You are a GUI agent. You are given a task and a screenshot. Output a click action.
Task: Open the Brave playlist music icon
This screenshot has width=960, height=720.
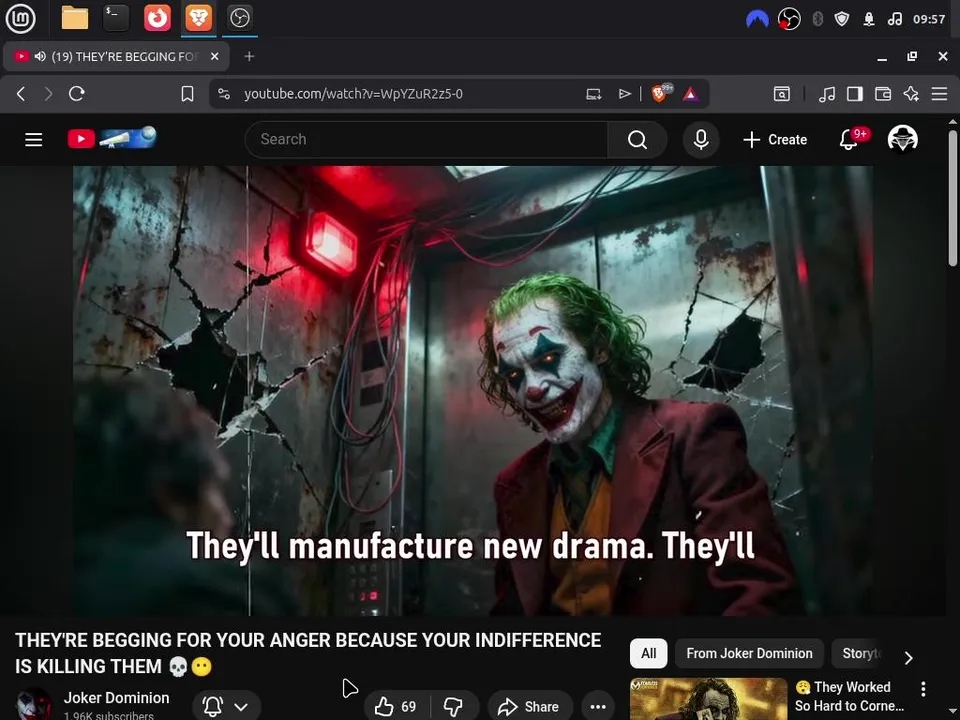tap(827, 94)
